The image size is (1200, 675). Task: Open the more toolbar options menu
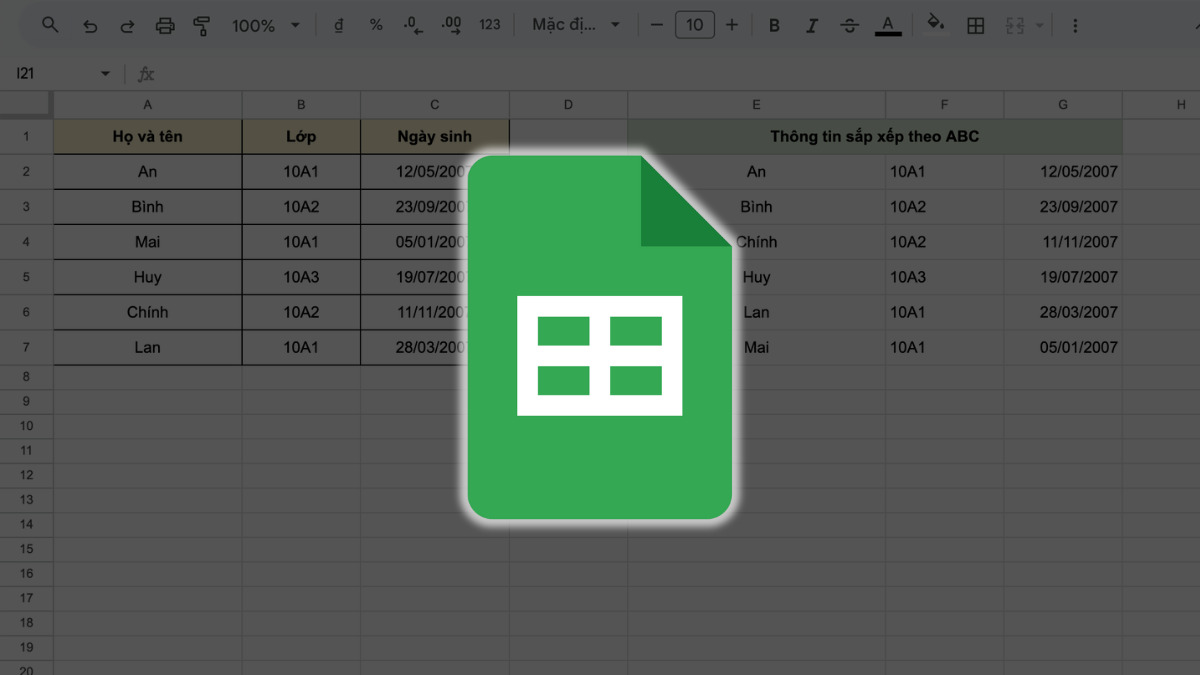(1075, 24)
